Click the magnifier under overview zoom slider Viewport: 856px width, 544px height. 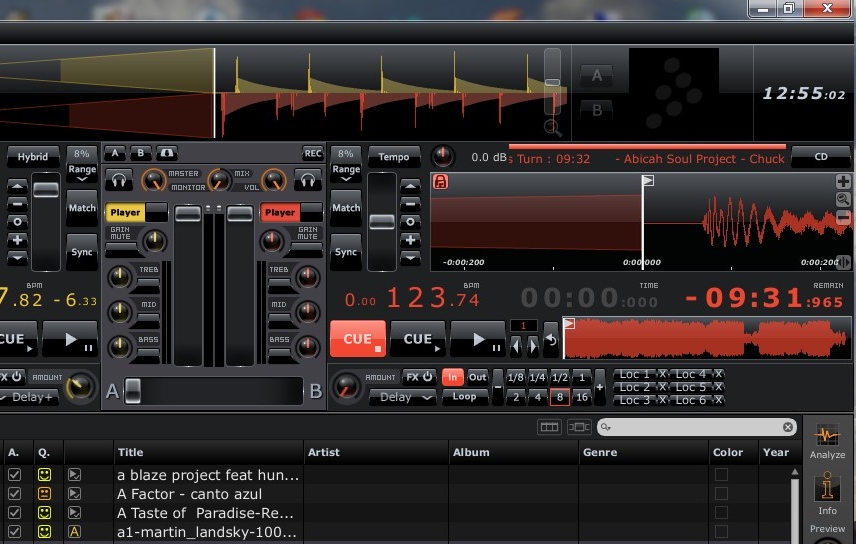(x=552, y=128)
